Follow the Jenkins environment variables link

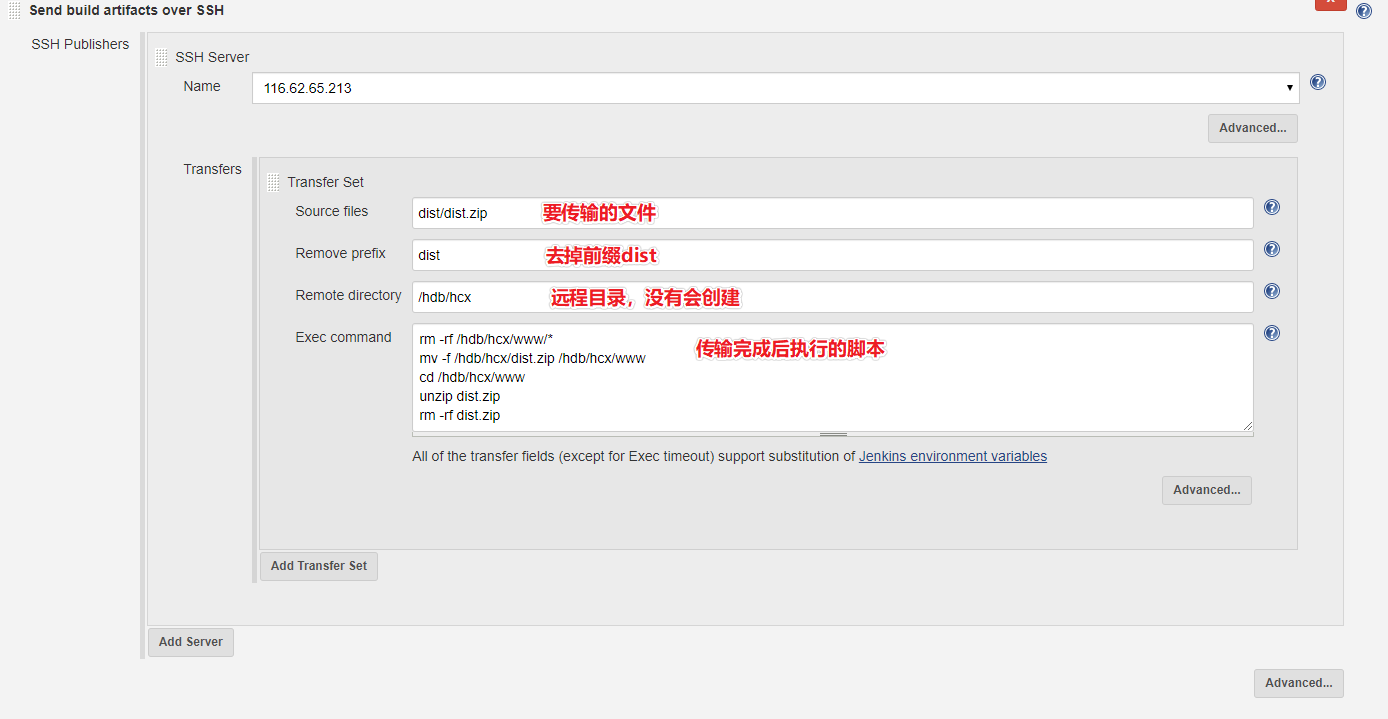pyautogui.click(x=952, y=456)
